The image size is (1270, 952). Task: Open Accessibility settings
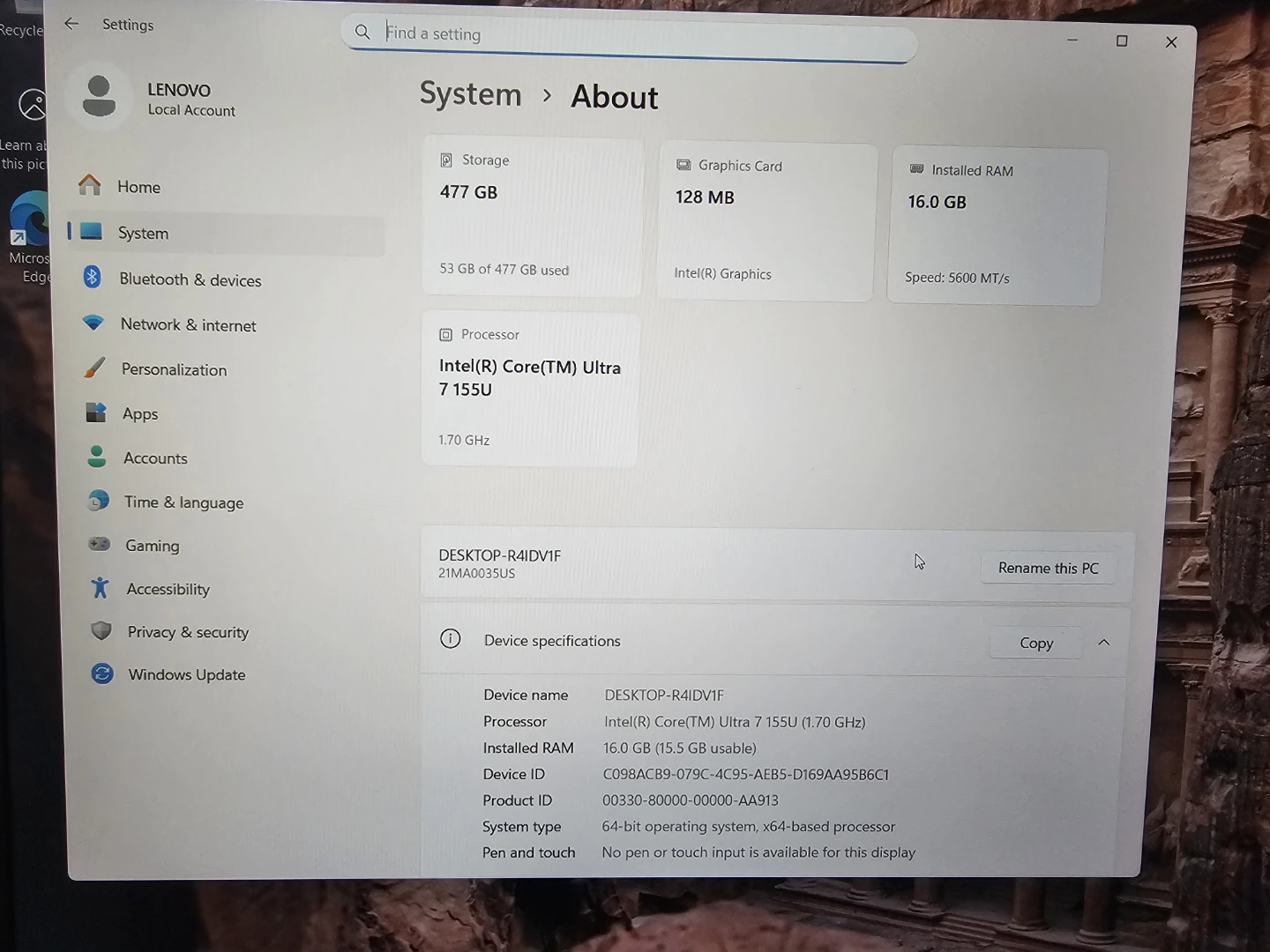point(232,588)
